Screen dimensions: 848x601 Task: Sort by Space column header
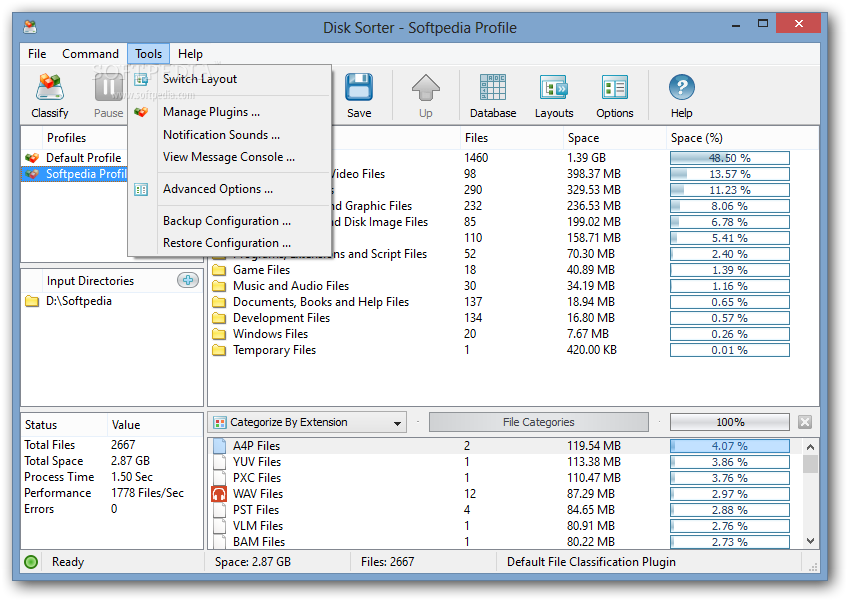click(x=614, y=138)
